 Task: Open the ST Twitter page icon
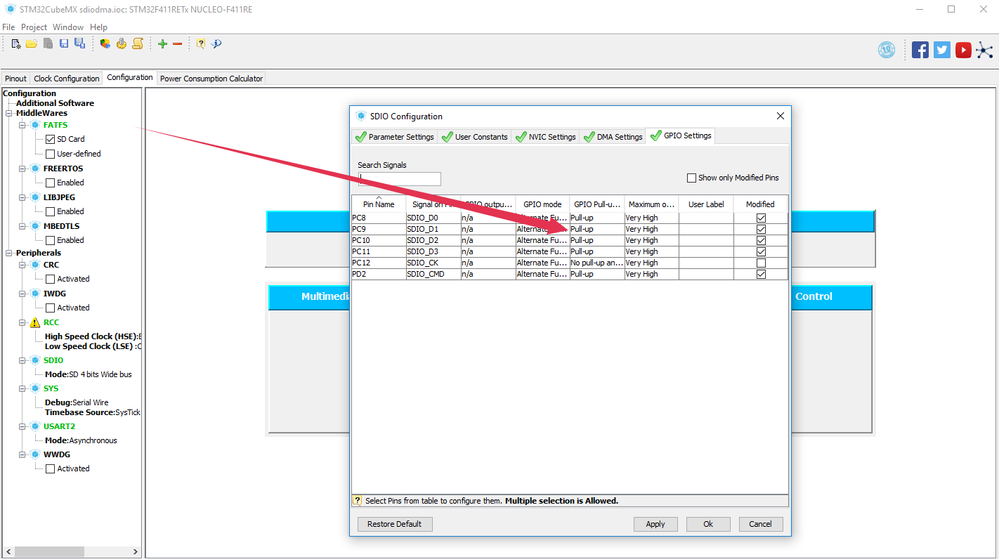[x=942, y=50]
